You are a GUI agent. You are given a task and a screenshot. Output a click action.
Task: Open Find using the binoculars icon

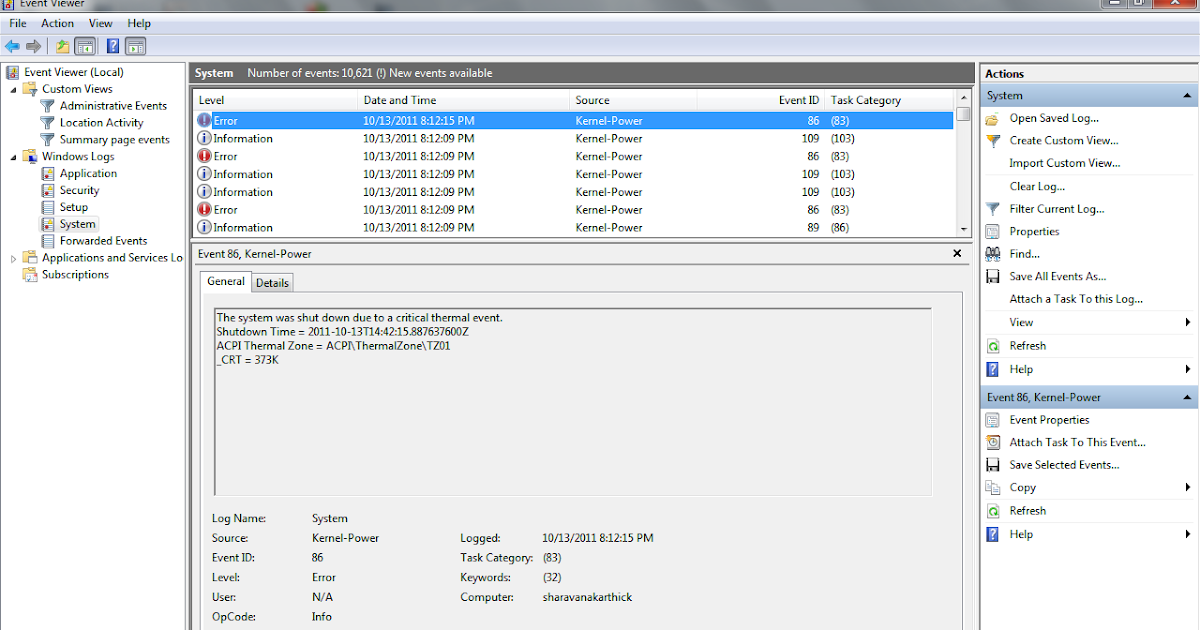pyautogui.click(x=994, y=253)
